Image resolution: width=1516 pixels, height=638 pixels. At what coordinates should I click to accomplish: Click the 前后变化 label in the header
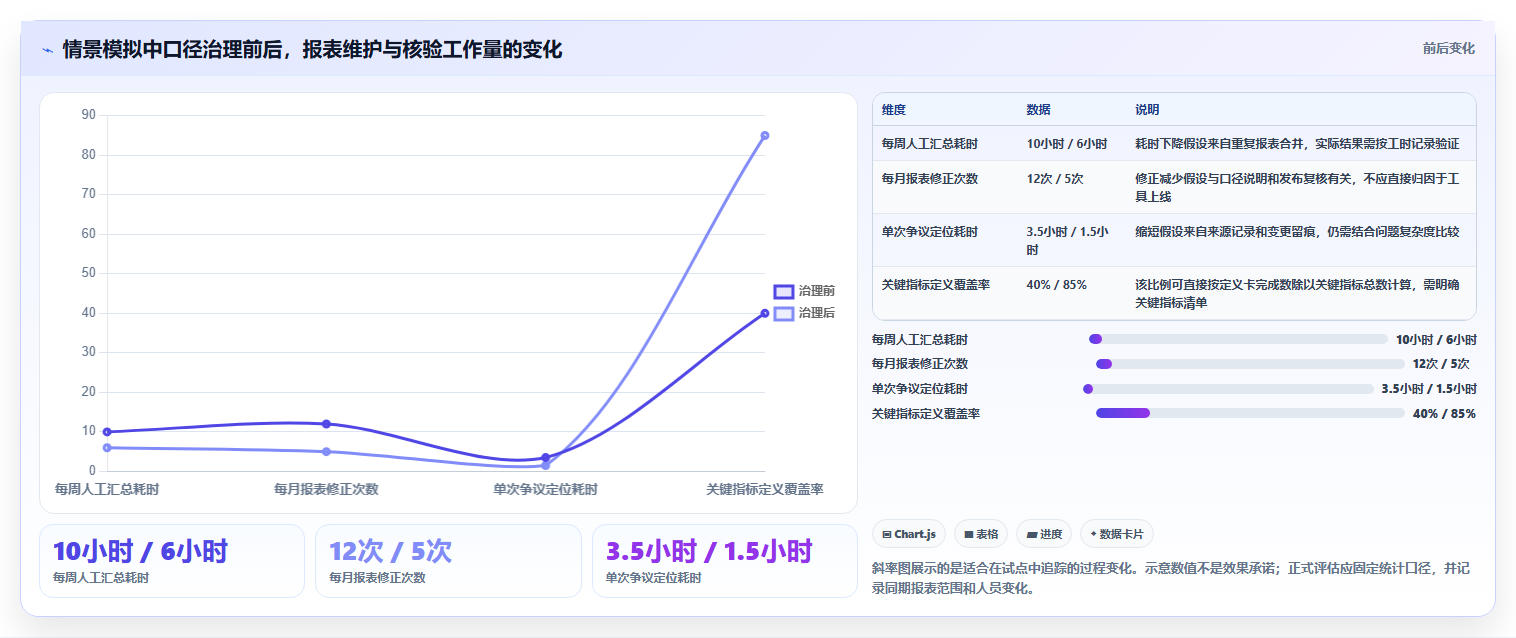[1448, 48]
